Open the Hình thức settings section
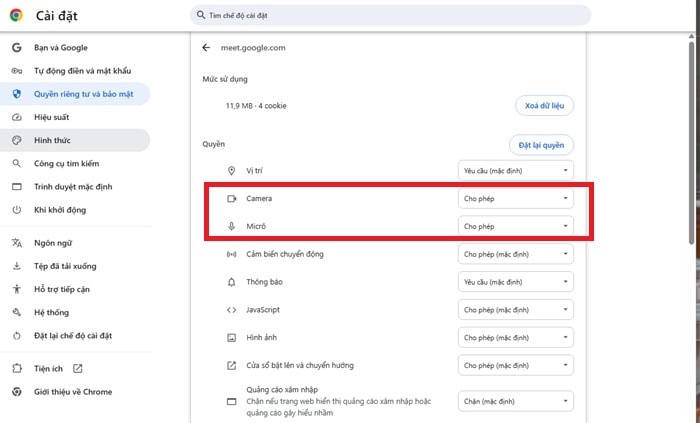700x423 pixels. [x=74, y=140]
